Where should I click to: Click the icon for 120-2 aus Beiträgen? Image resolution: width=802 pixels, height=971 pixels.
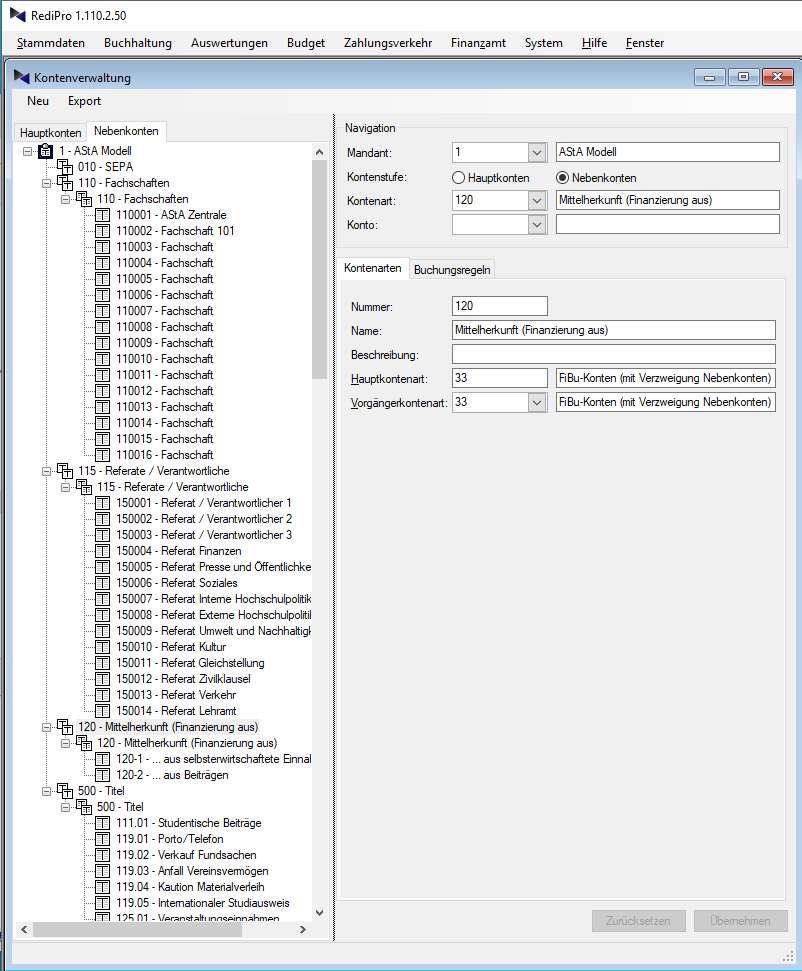coord(103,775)
